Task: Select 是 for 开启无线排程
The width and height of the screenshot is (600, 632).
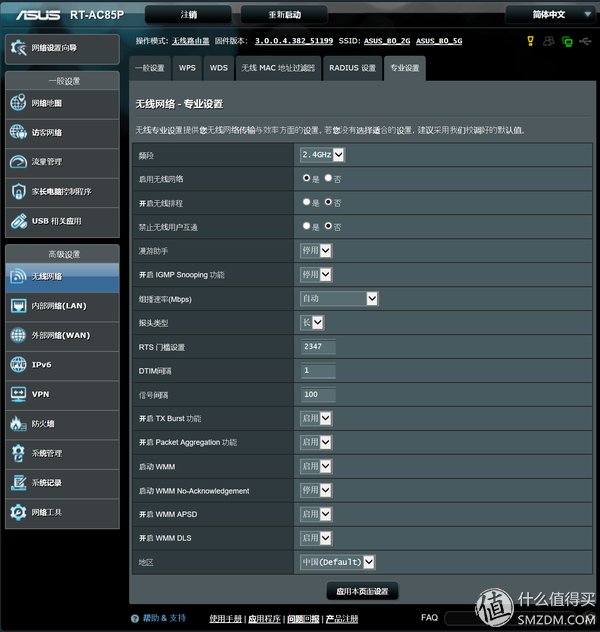Action: coord(307,202)
